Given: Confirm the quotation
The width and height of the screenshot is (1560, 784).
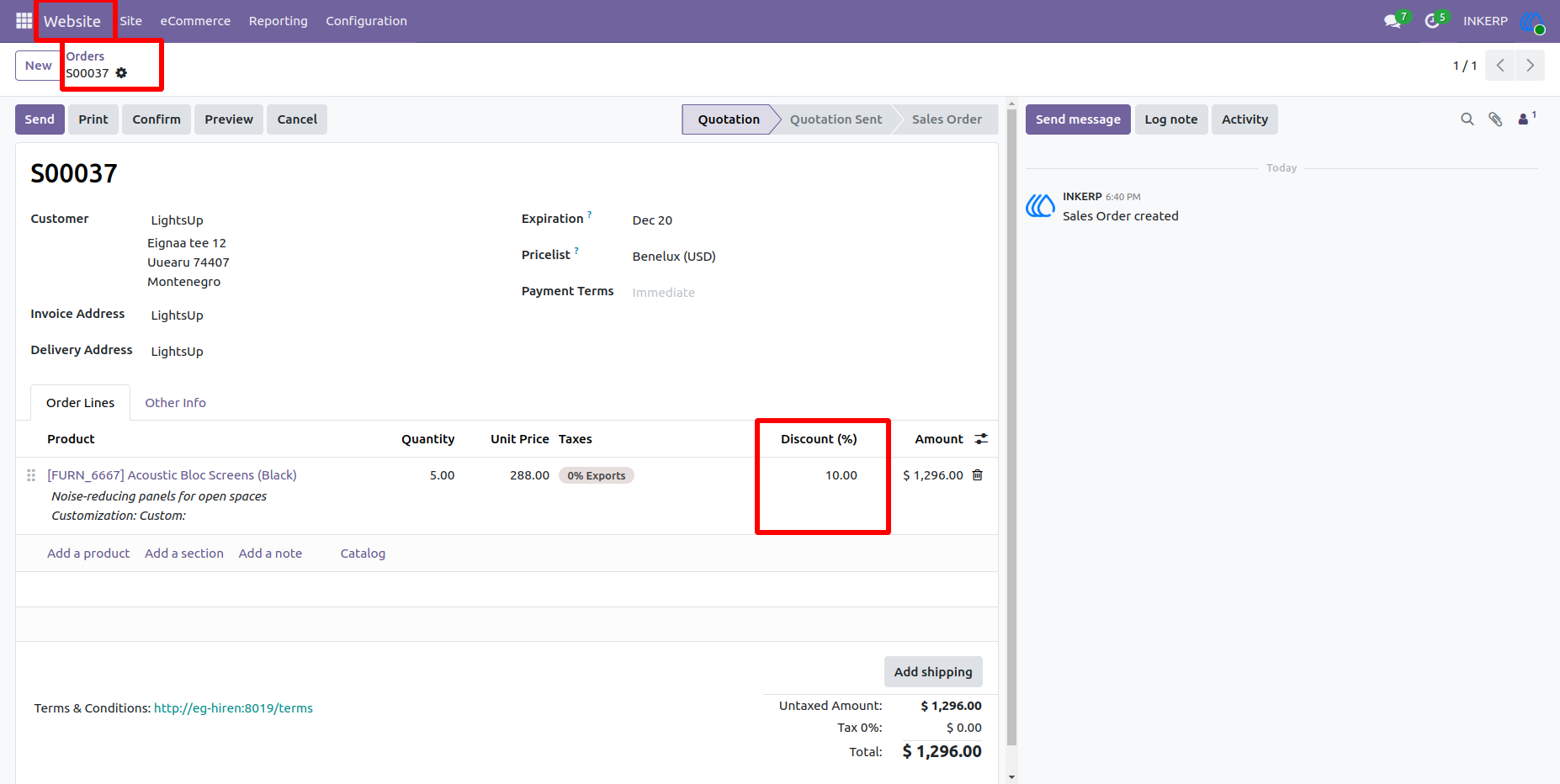Looking at the screenshot, I should [x=157, y=119].
